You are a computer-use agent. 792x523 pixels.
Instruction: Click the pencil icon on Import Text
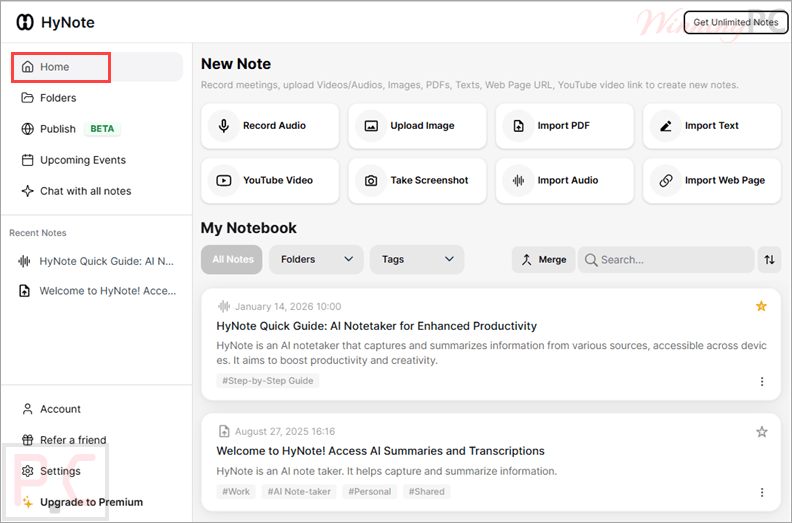tap(666, 126)
